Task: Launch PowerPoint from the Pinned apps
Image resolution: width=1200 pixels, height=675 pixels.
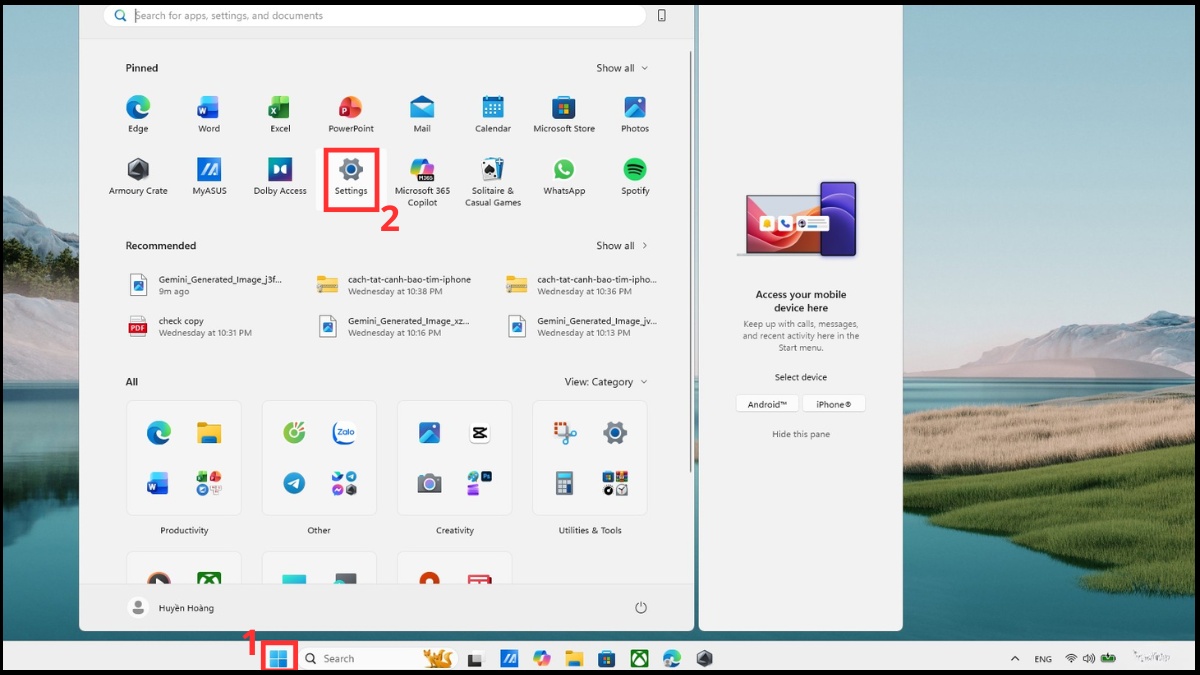Action: (x=351, y=113)
